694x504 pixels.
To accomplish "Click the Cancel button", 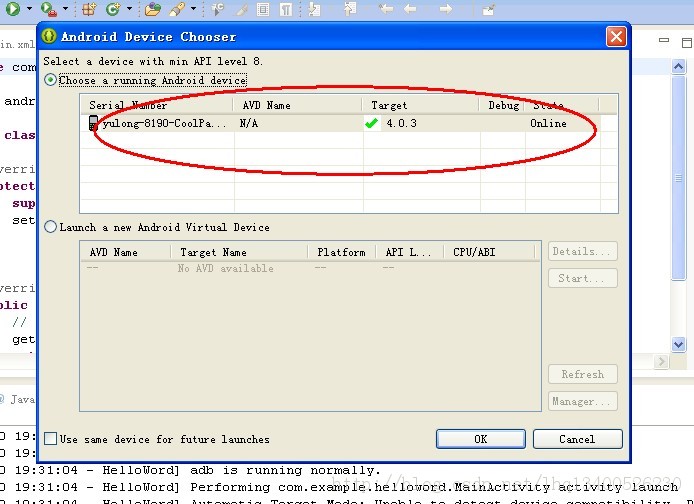I will tap(577, 439).
